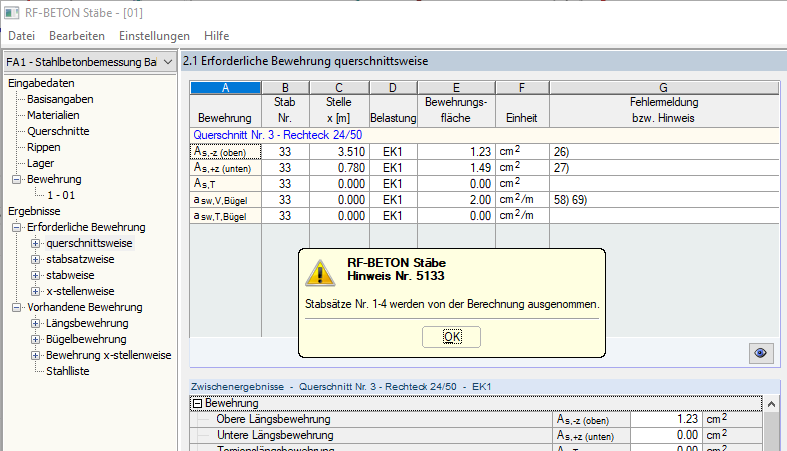Expand the stabsatzweise node
Screen dimensions: 787x451
coord(35,259)
